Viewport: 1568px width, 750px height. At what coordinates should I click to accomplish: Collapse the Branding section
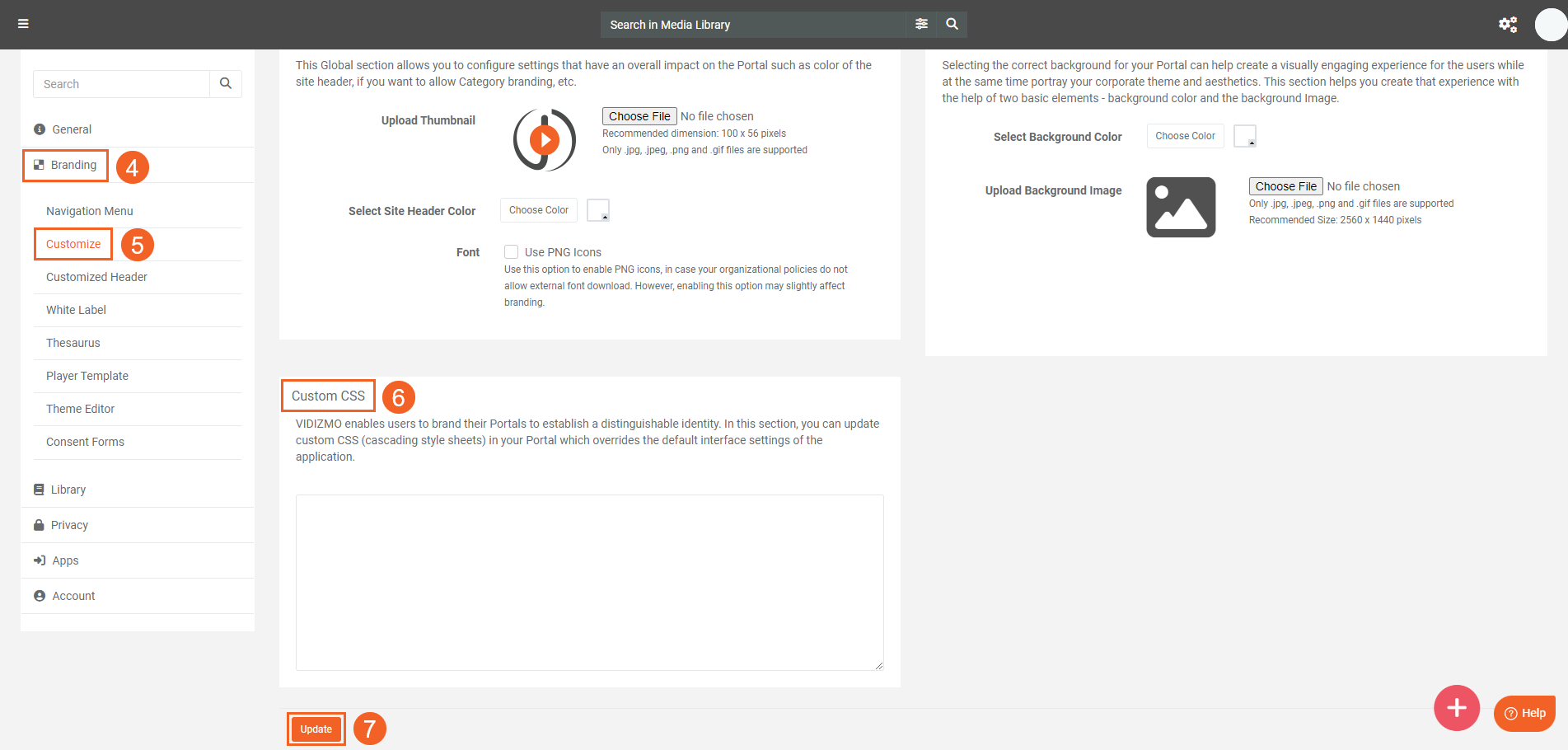pyautogui.click(x=73, y=165)
